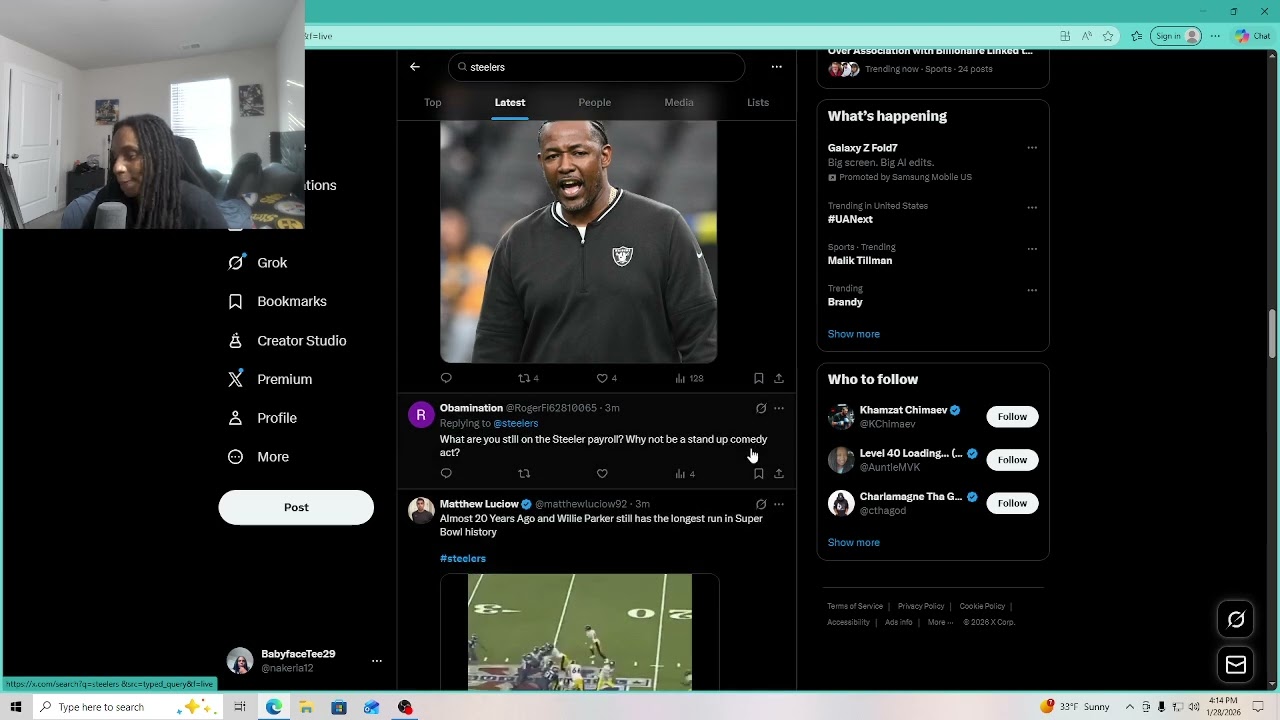1280x720 pixels.
Task: Click the back arrow beside search box
Action: click(x=415, y=67)
